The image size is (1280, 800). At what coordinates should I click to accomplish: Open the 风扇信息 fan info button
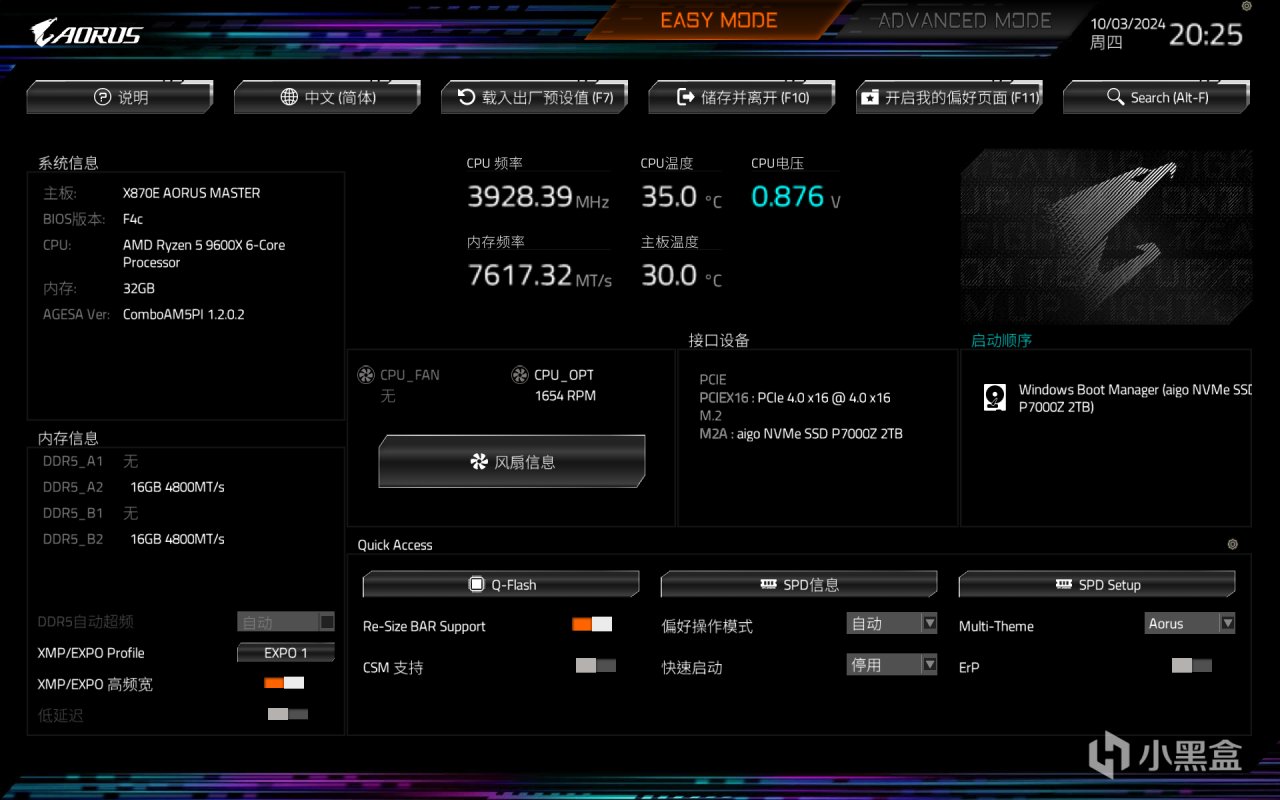pyautogui.click(x=512, y=462)
